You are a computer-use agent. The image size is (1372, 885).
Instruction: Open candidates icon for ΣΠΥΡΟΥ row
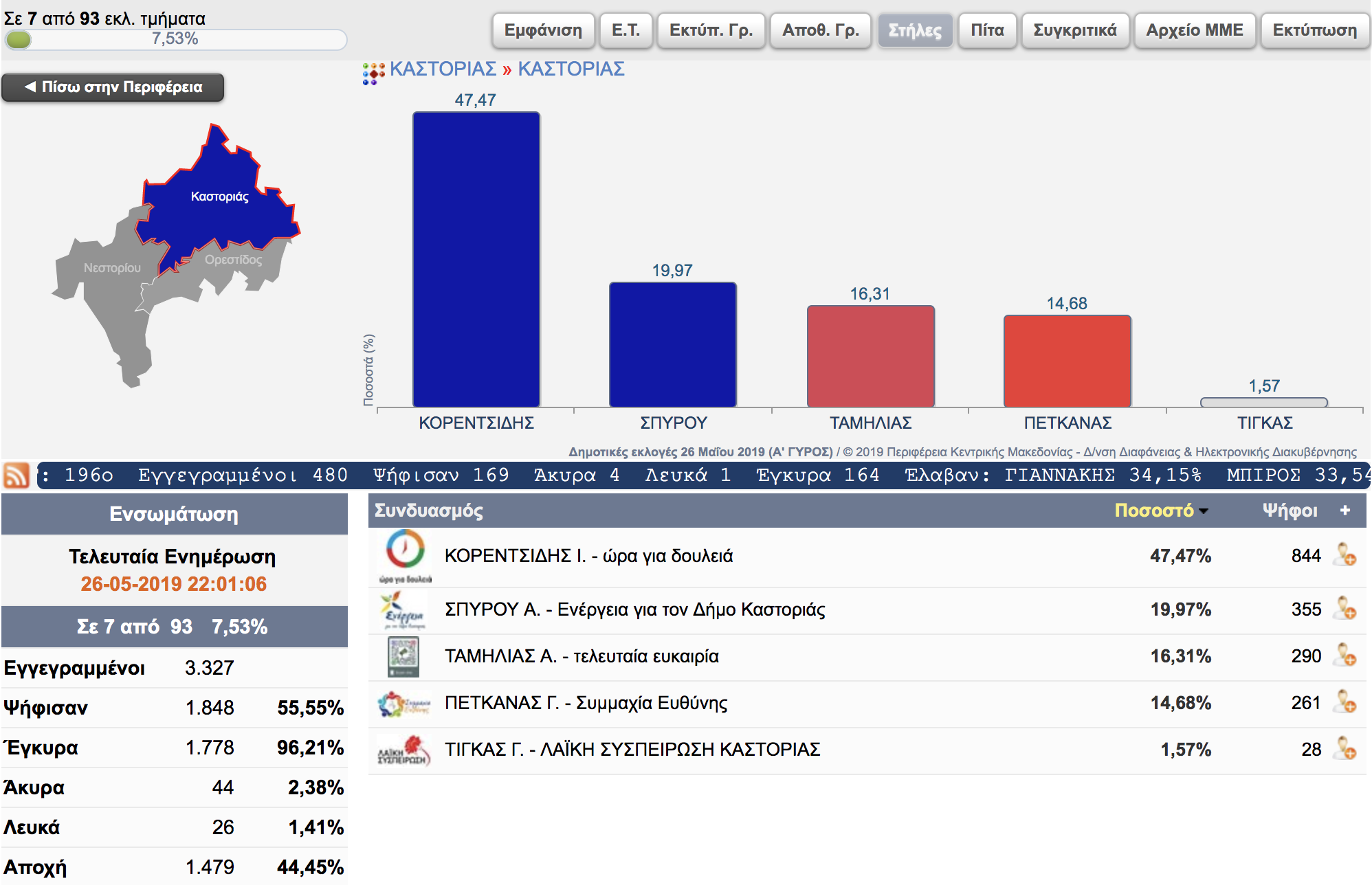1344,609
